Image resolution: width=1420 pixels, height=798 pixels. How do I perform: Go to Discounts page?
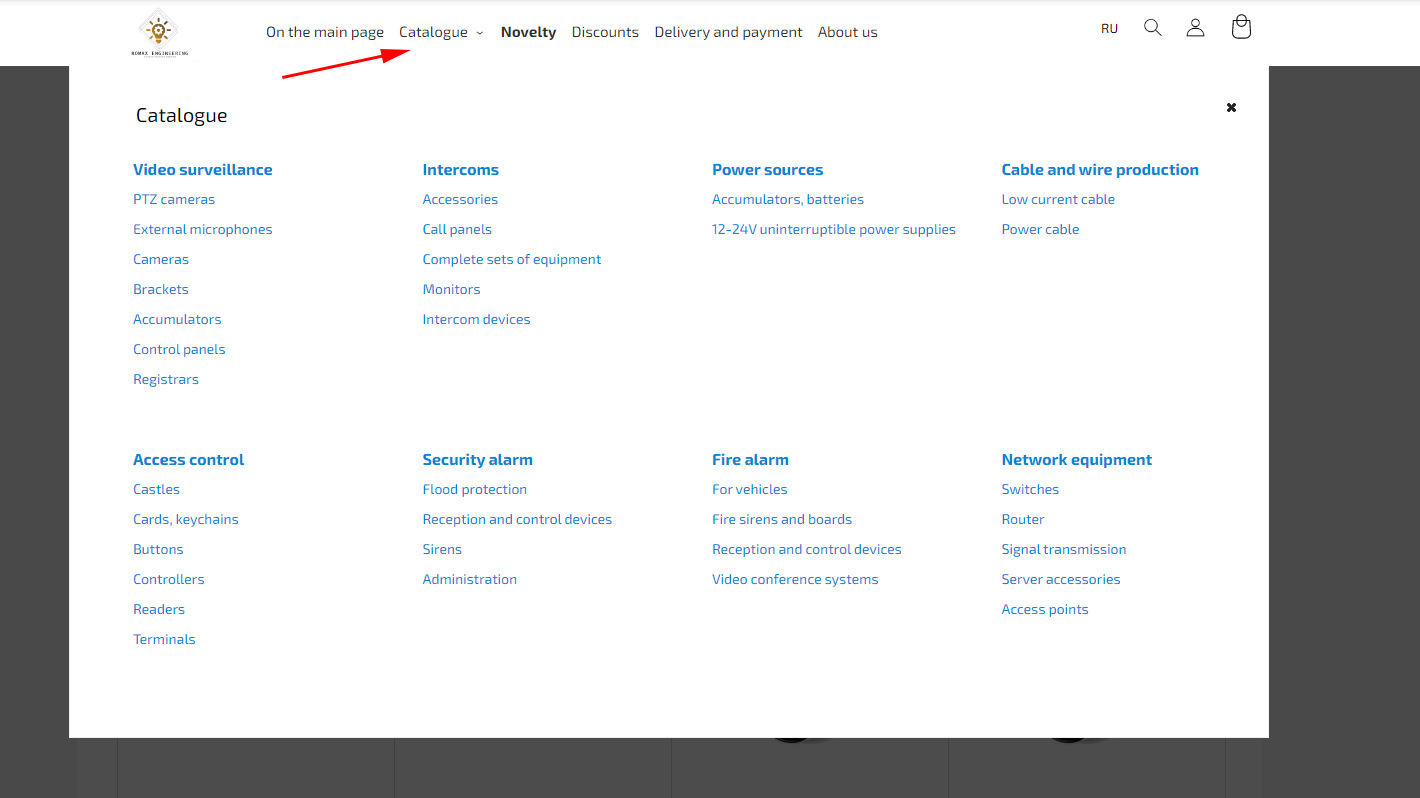(x=605, y=32)
